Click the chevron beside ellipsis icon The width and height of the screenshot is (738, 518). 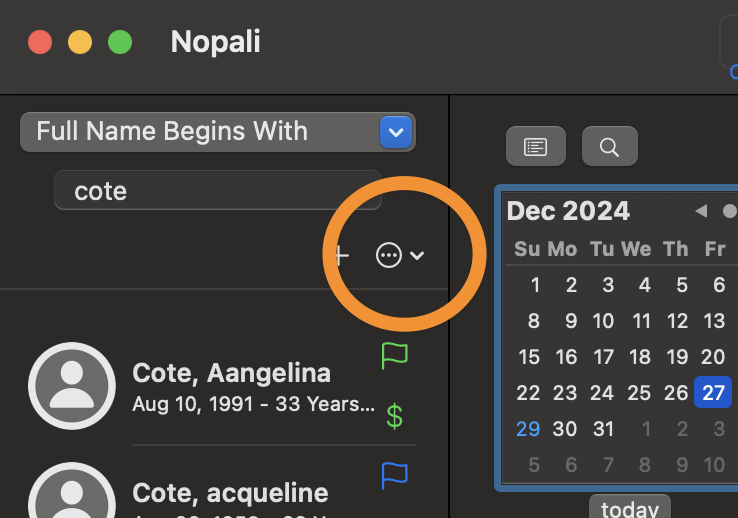point(417,255)
